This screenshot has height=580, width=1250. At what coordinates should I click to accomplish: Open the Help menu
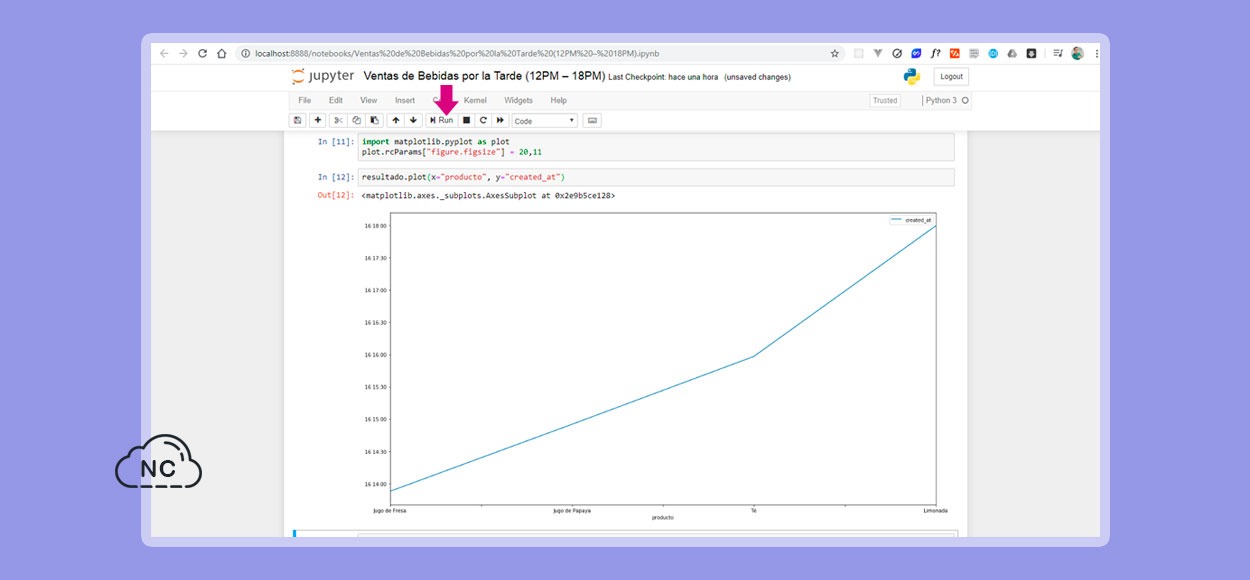point(558,100)
